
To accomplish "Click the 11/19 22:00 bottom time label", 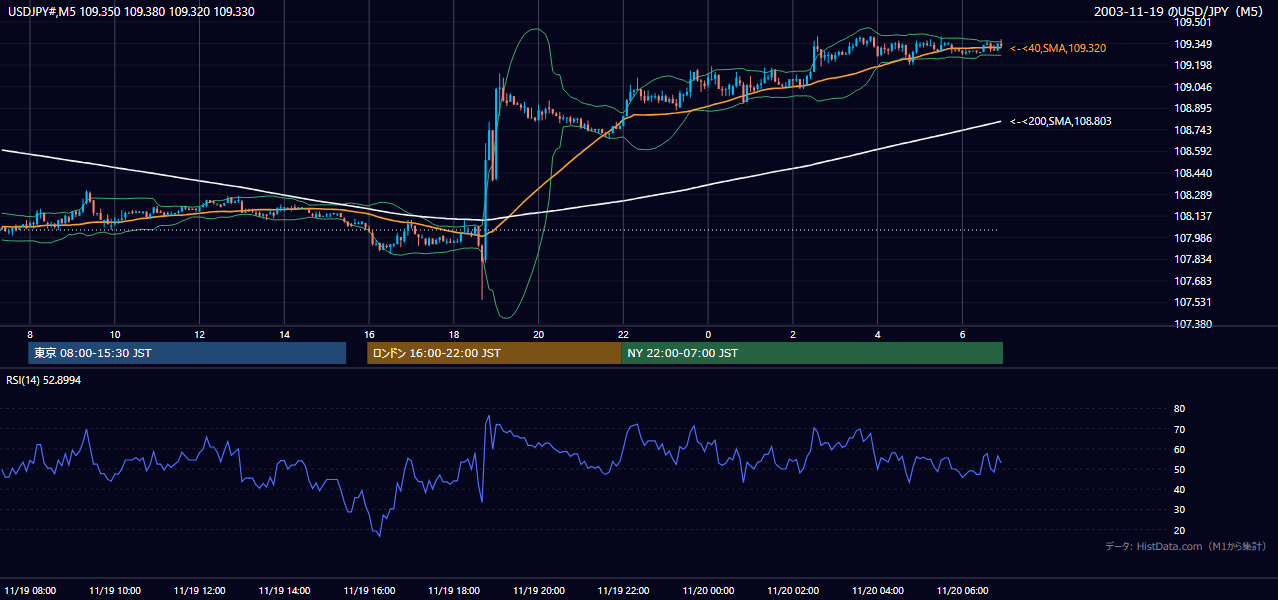I will point(624,590).
